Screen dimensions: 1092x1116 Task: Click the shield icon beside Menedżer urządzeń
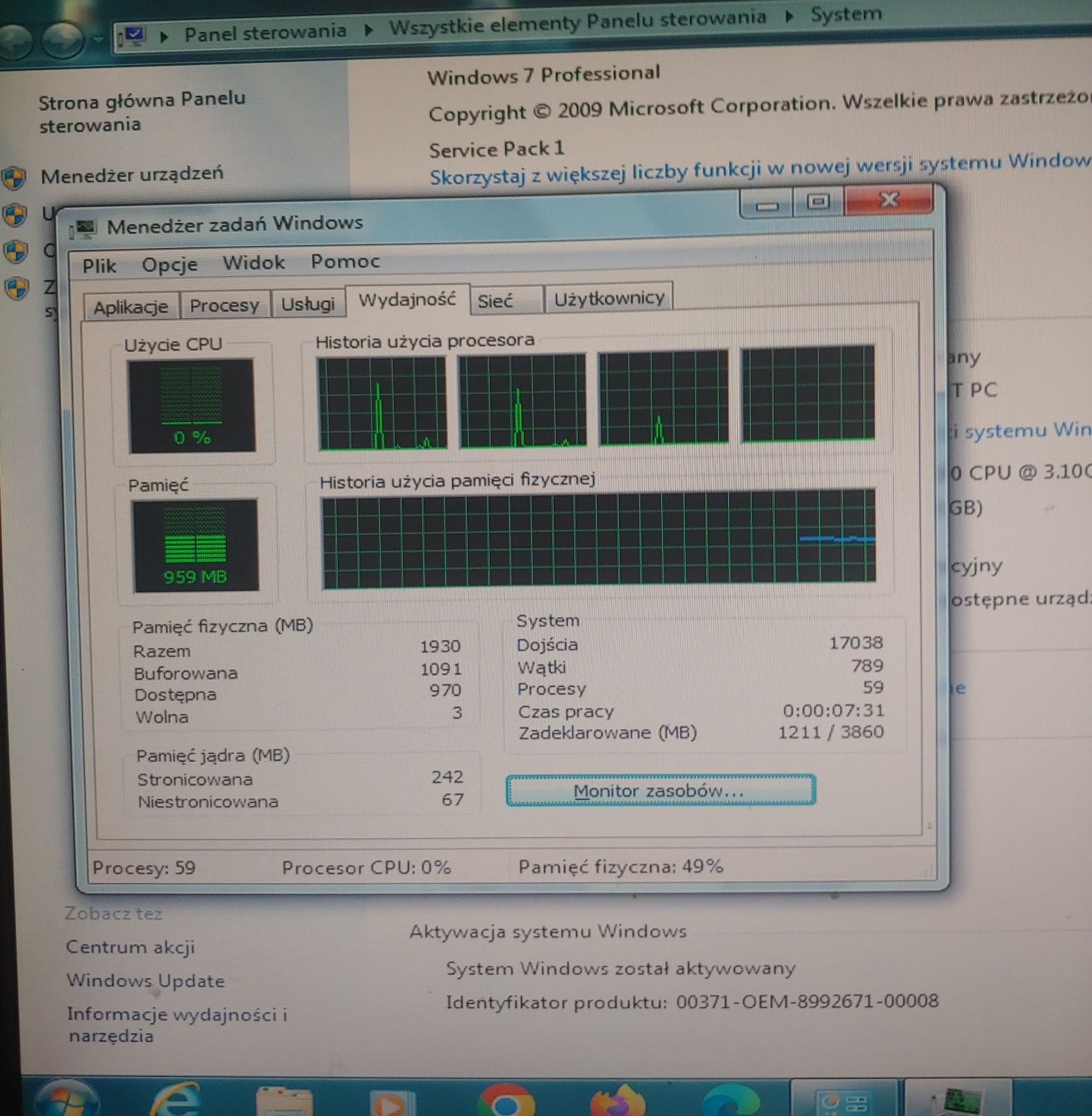[13, 178]
